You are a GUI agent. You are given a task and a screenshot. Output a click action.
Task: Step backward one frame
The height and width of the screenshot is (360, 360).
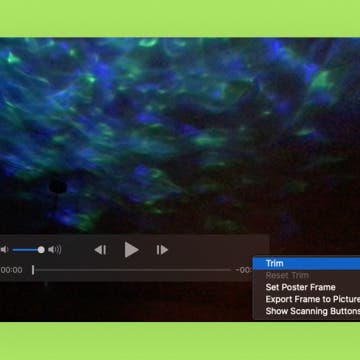coord(100,250)
